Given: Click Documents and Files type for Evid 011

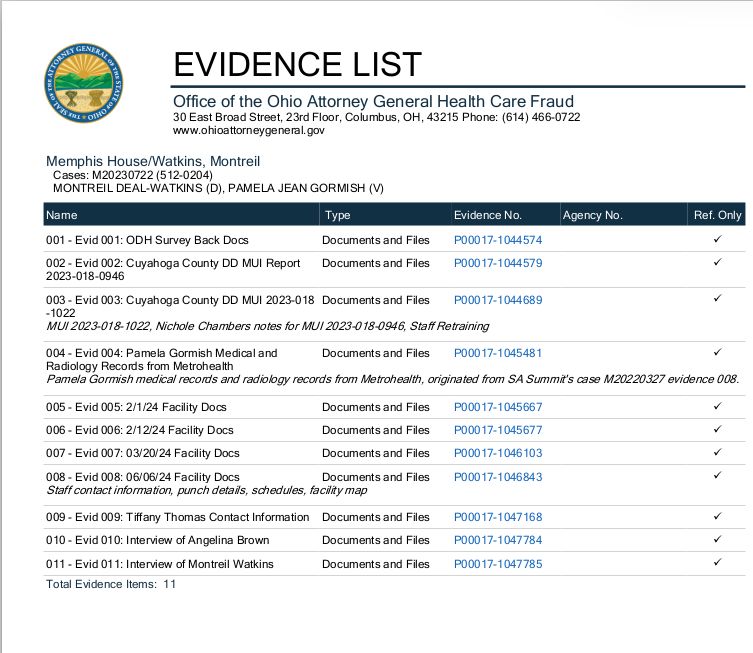Looking at the screenshot, I should (376, 564).
